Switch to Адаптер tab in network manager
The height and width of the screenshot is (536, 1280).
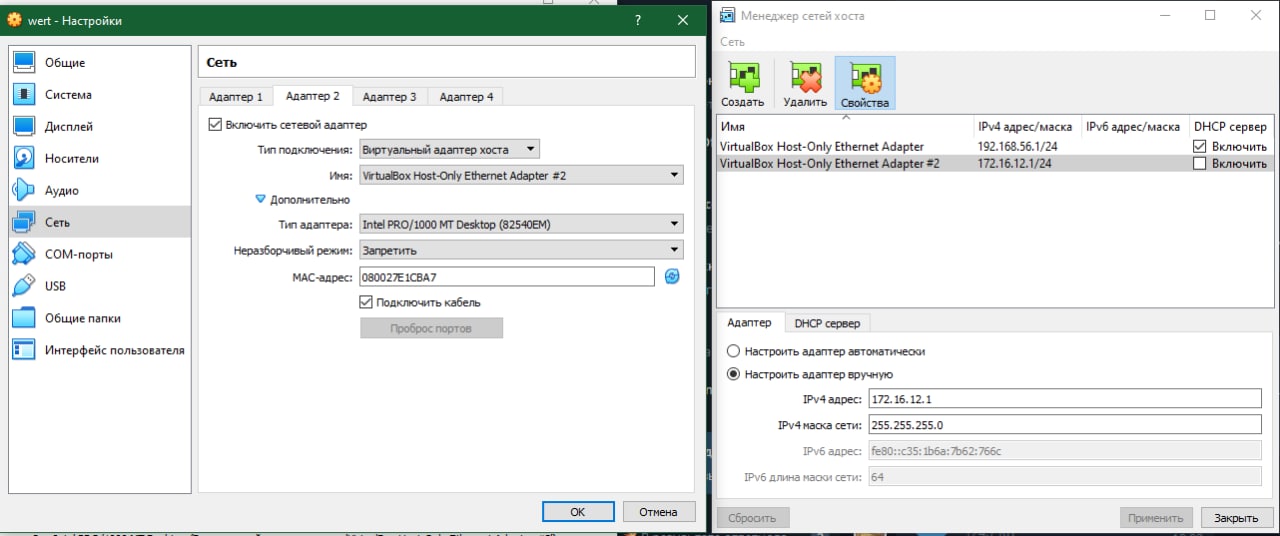[x=749, y=322]
